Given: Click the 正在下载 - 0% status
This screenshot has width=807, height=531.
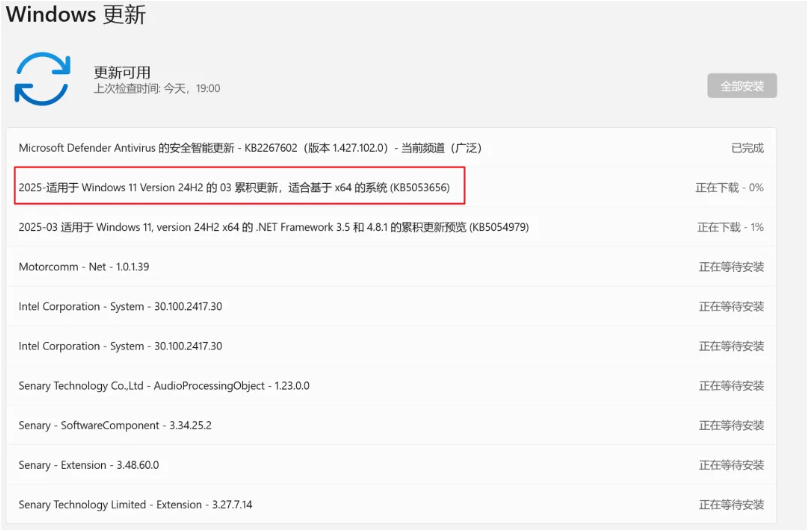Looking at the screenshot, I should point(729,188).
